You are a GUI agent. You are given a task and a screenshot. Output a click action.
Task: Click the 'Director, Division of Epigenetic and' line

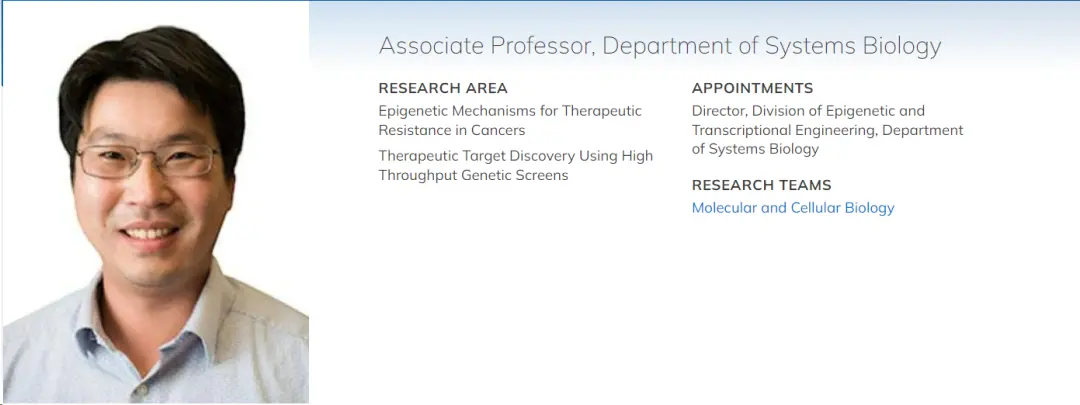coord(808,111)
